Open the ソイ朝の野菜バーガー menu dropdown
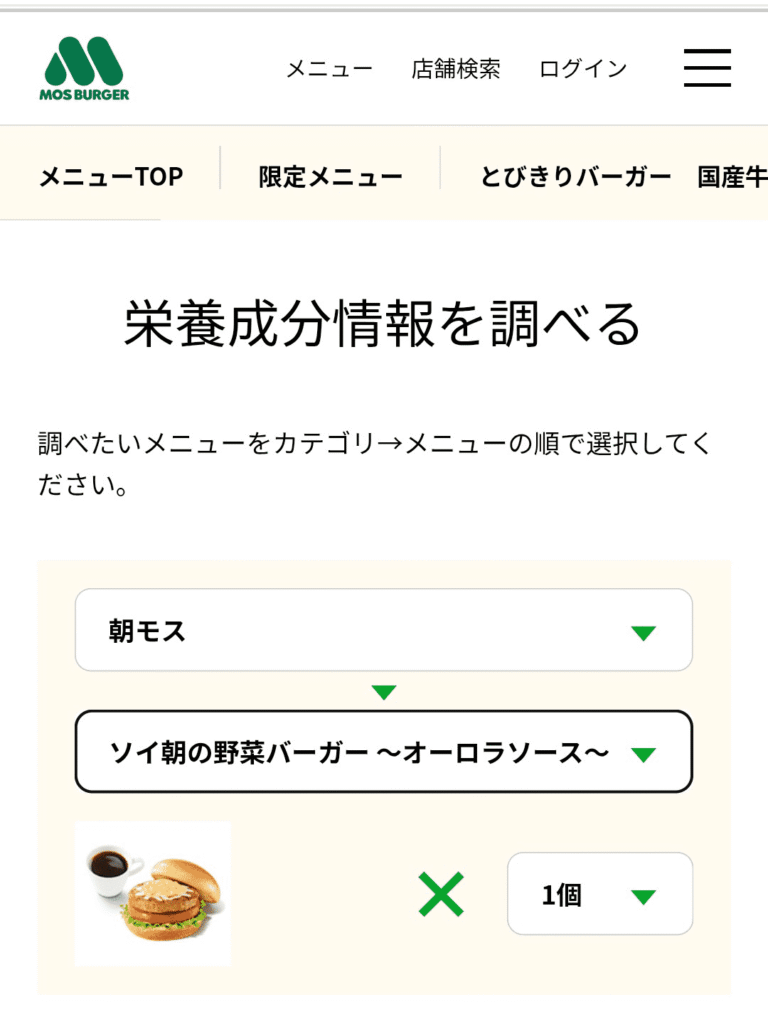The width and height of the screenshot is (768, 1024). [x=358, y=752]
